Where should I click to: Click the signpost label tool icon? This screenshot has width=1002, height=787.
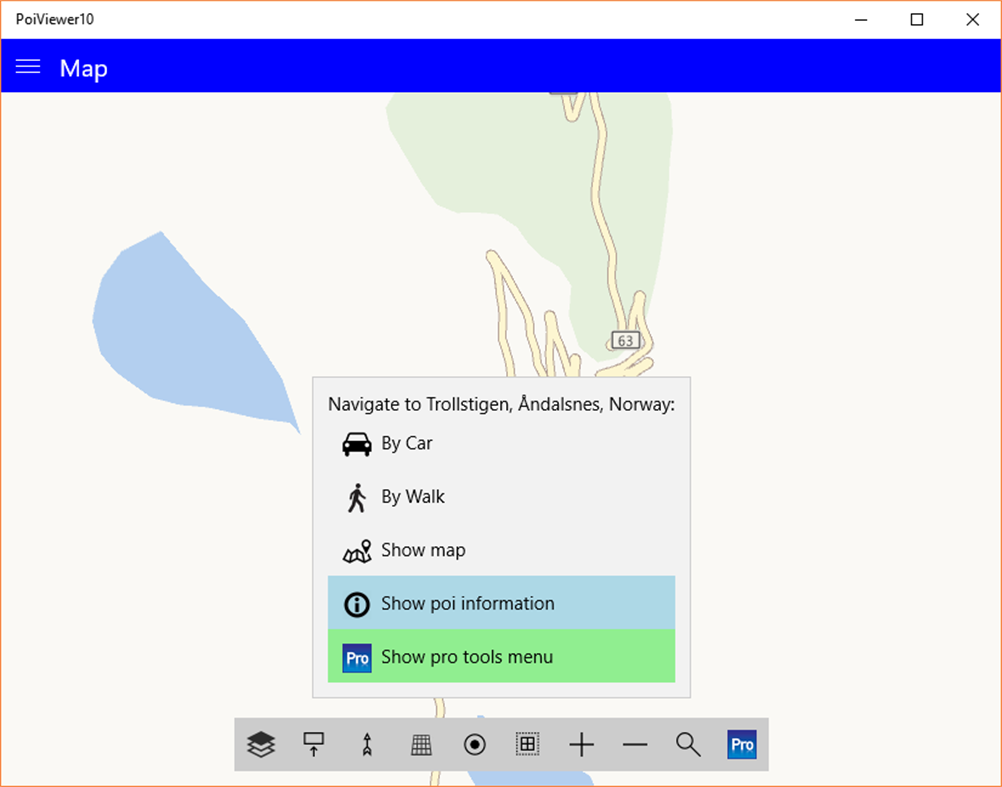coord(313,744)
